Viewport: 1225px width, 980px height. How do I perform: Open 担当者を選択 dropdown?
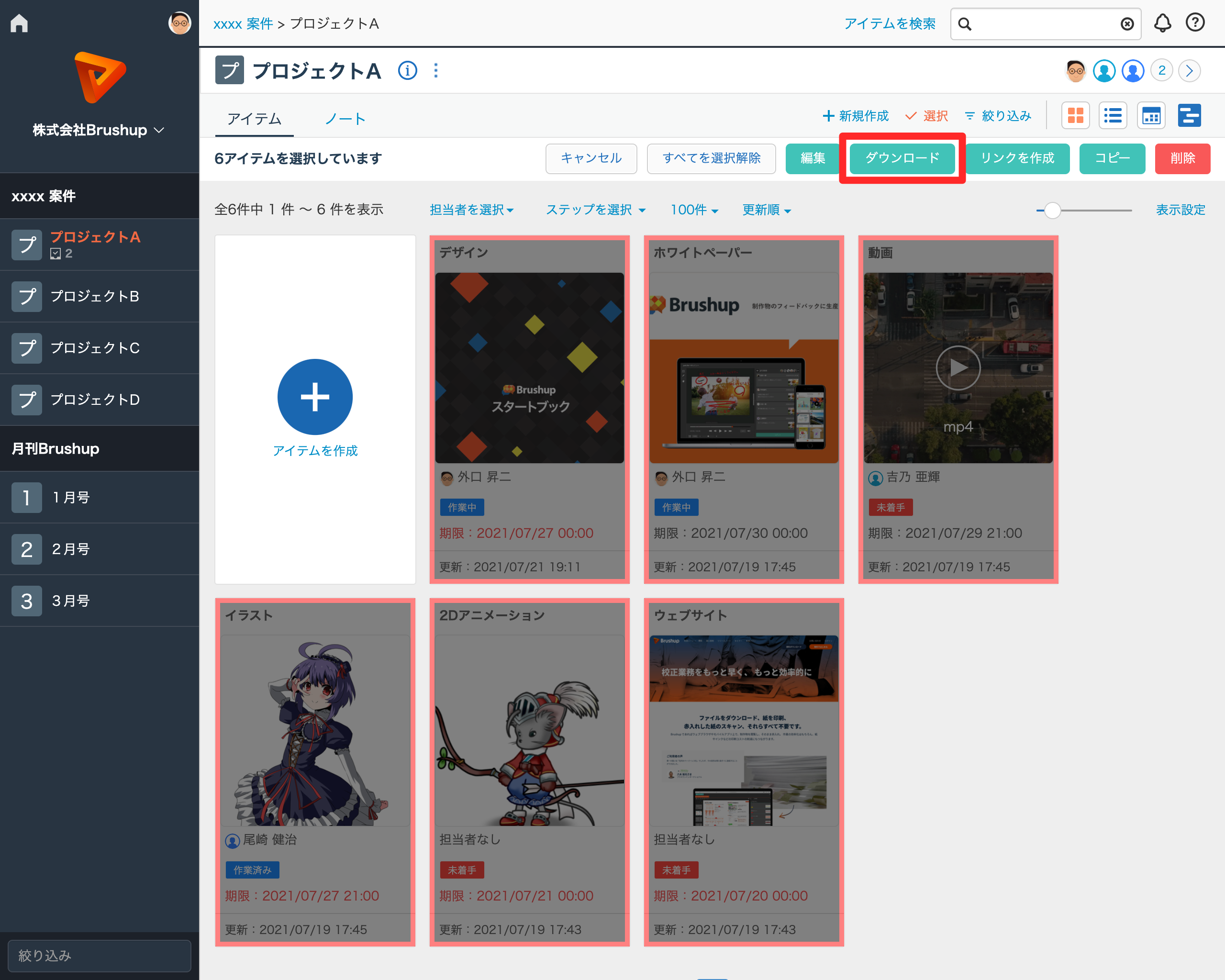472,210
